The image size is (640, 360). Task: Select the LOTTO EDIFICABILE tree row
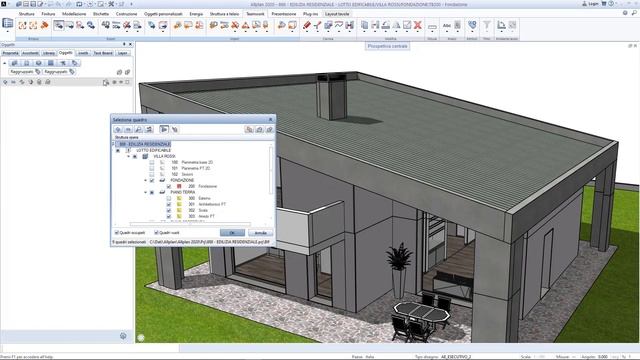pyautogui.click(x=153, y=150)
